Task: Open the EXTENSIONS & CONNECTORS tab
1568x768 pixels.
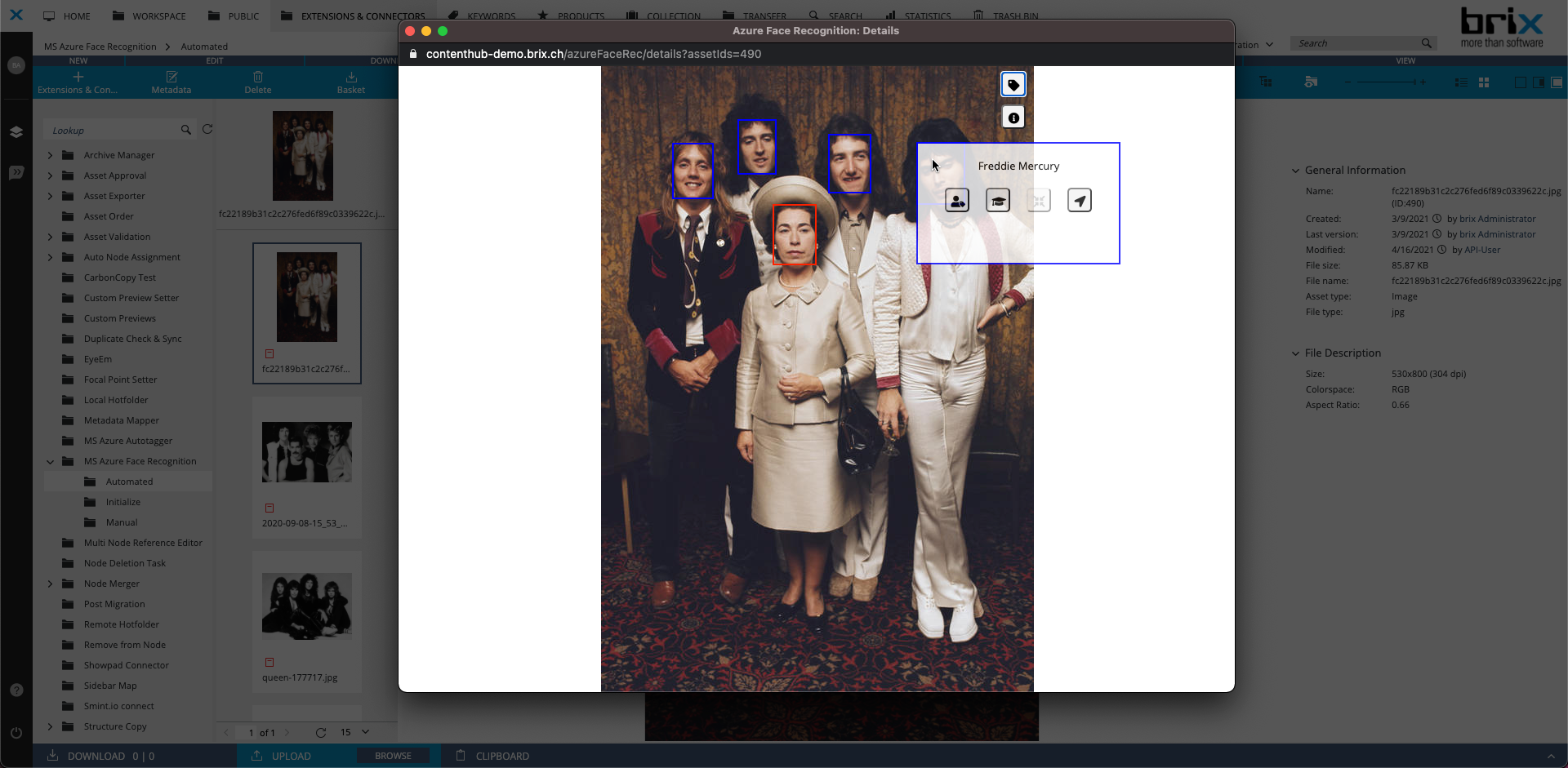Action: pos(353,16)
